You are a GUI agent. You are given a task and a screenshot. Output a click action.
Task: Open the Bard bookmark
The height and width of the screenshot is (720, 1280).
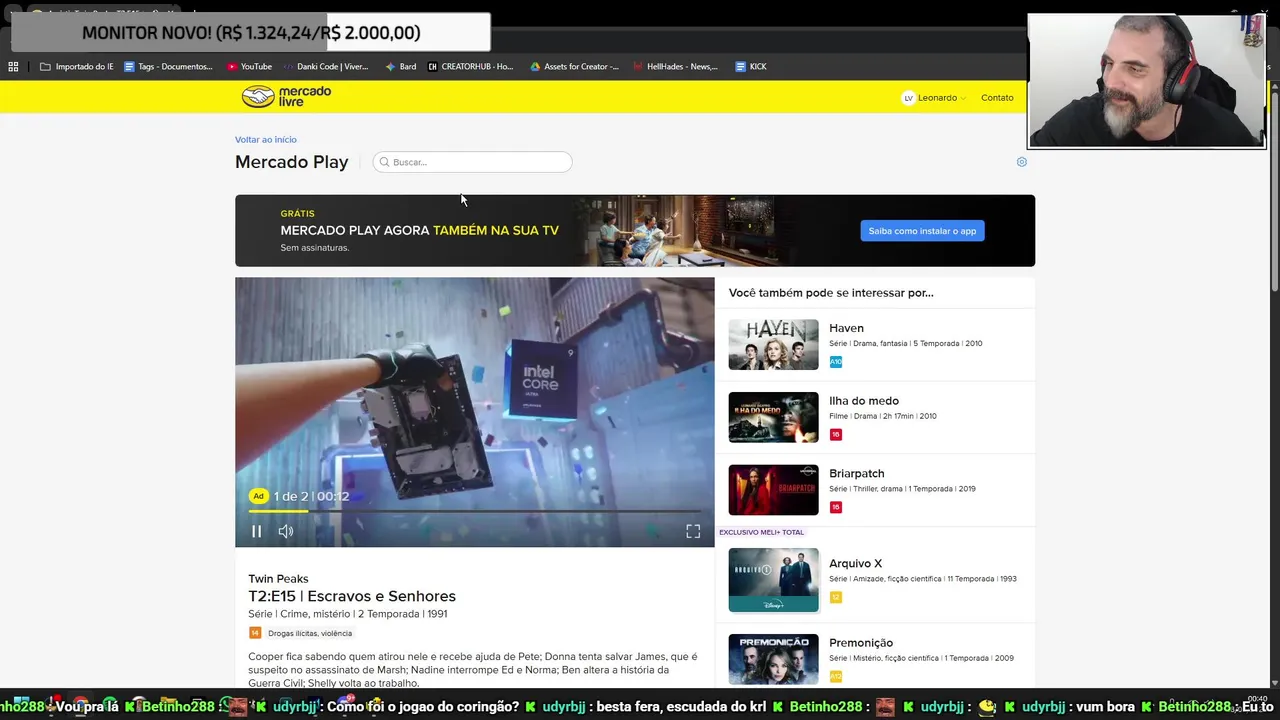[x=401, y=67]
